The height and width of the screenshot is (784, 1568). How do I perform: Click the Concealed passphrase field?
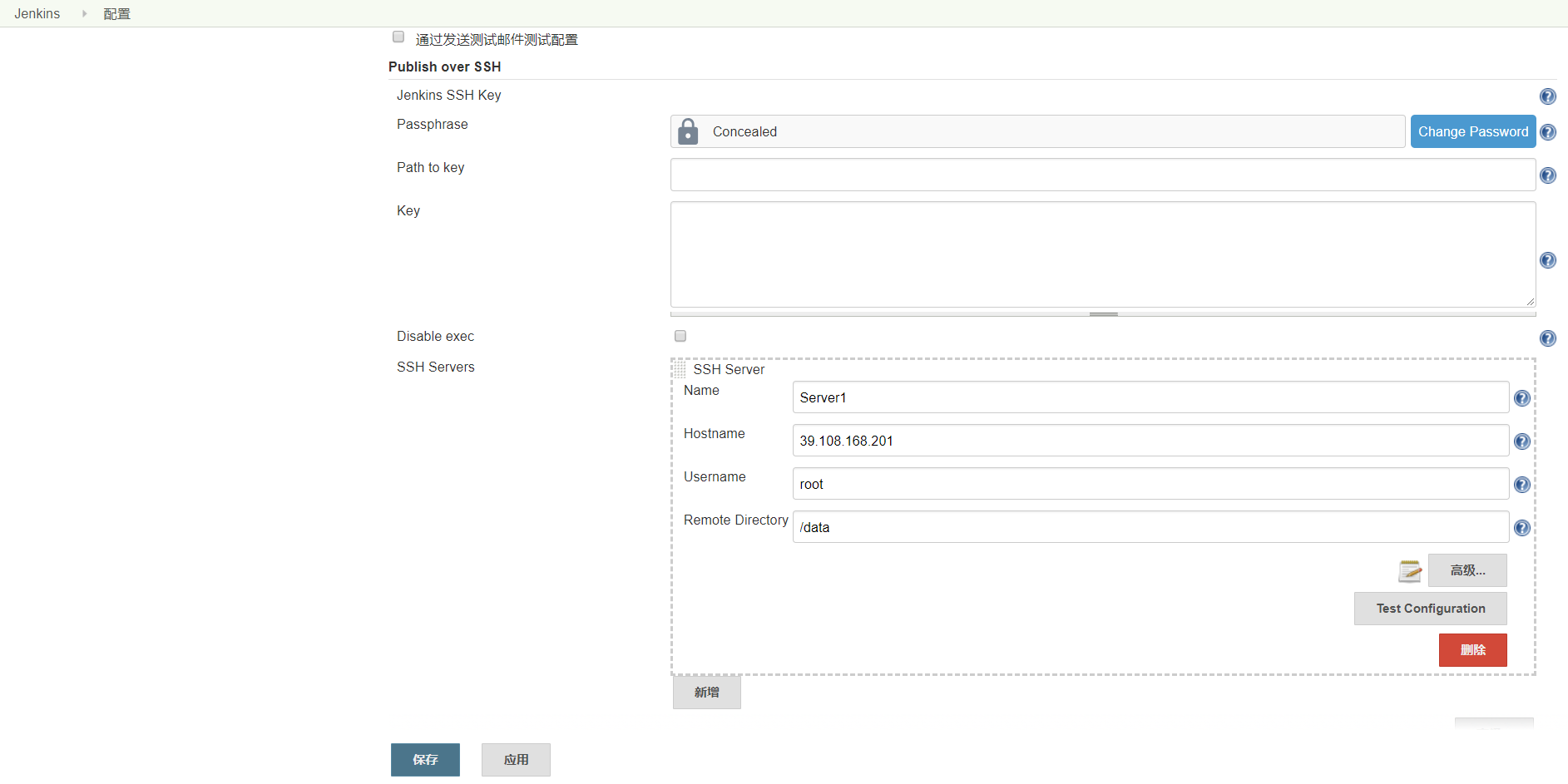click(1038, 131)
